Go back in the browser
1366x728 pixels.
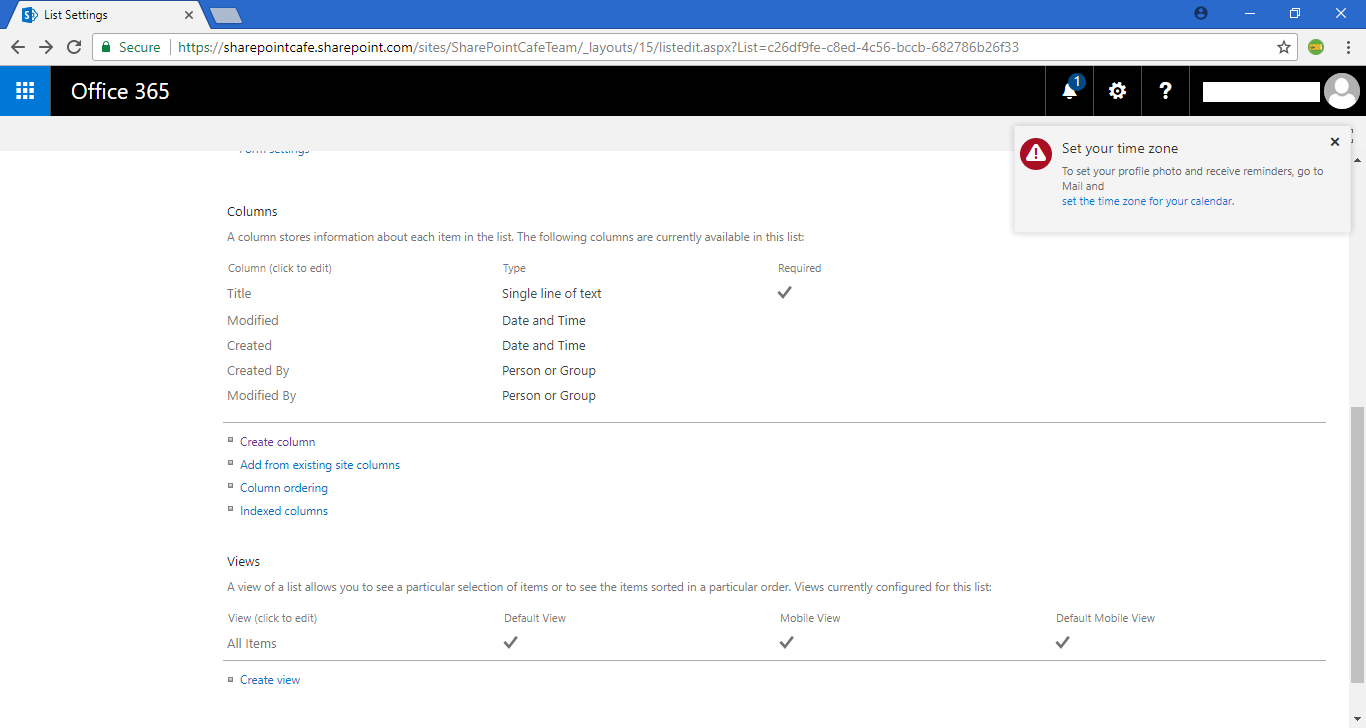18,47
